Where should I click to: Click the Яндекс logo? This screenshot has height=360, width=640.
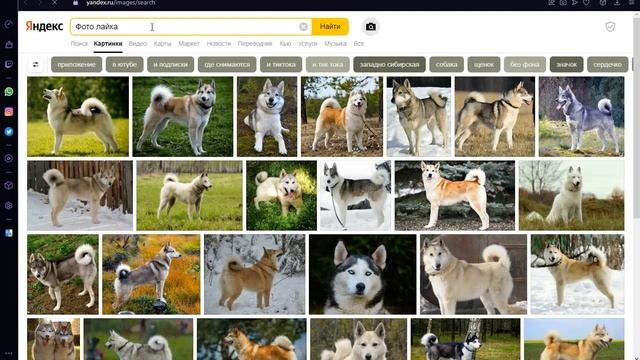click(44, 26)
